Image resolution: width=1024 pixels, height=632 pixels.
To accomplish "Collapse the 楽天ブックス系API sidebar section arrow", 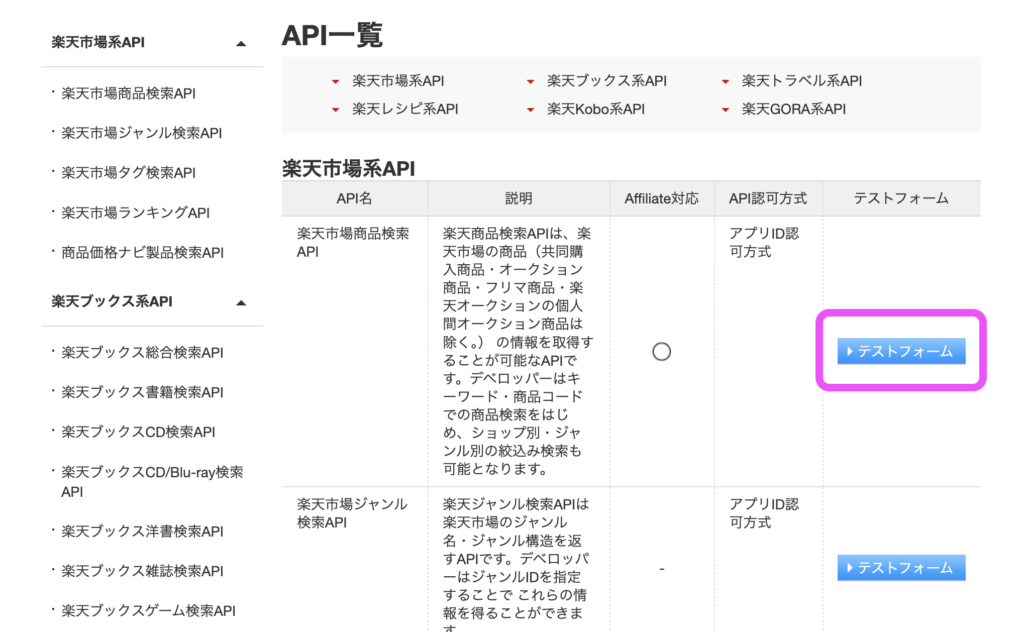I will coord(240,303).
